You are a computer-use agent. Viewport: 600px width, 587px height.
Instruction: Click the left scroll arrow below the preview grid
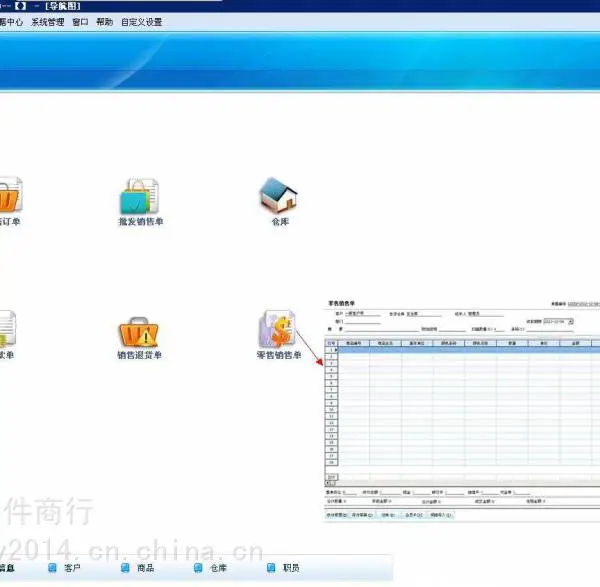[328, 483]
